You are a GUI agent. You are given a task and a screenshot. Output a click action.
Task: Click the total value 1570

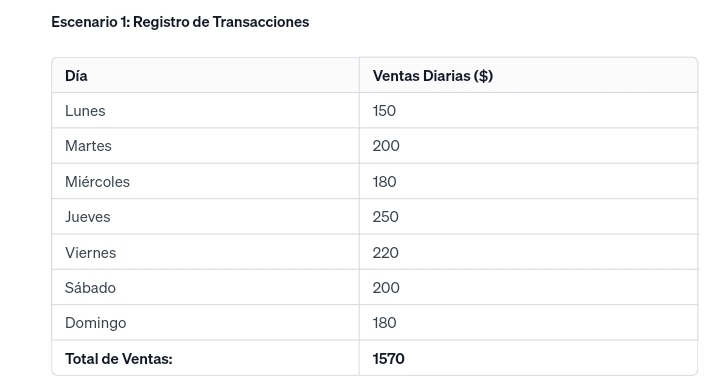[388, 359]
